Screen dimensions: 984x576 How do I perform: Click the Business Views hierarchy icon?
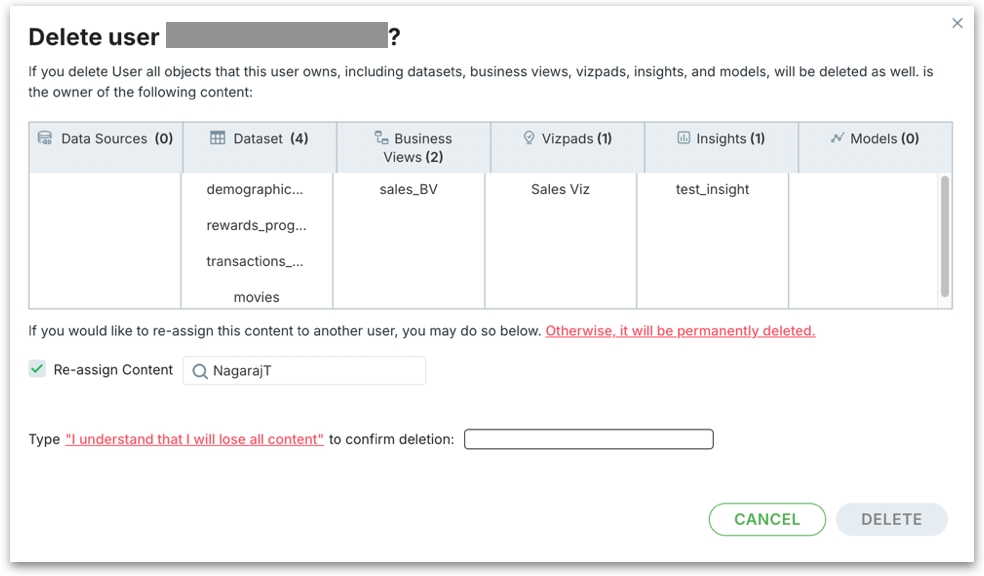[x=381, y=138]
